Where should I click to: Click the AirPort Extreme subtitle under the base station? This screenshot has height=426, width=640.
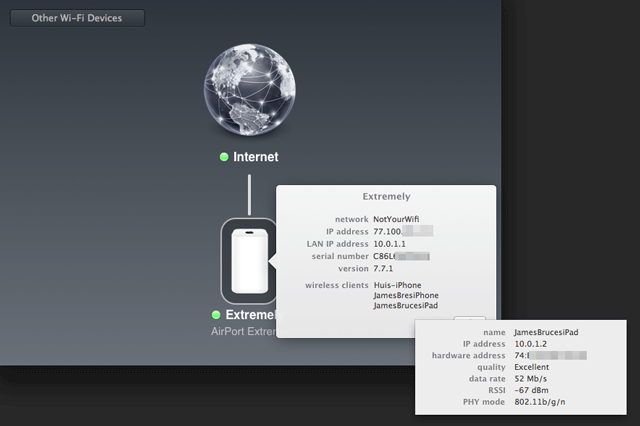(x=243, y=331)
